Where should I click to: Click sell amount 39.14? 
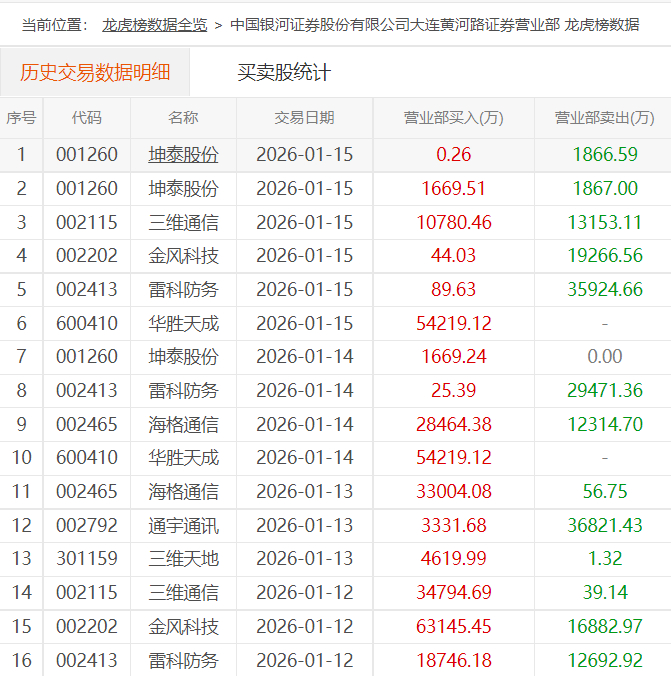coord(605,592)
